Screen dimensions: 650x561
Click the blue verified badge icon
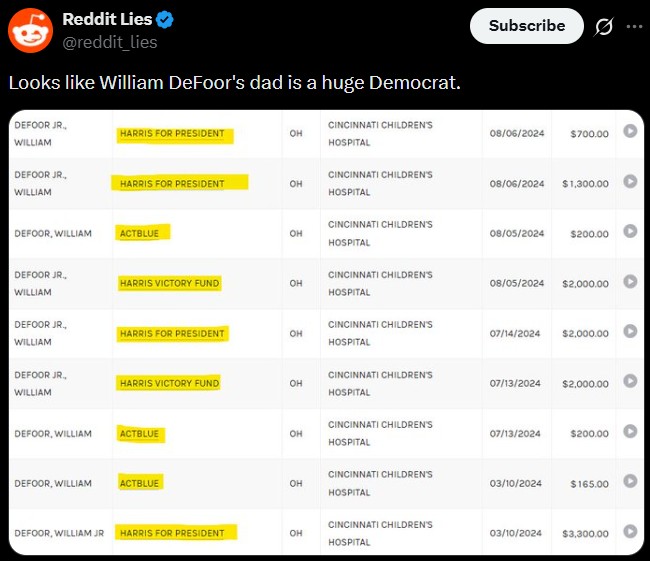[x=165, y=19]
